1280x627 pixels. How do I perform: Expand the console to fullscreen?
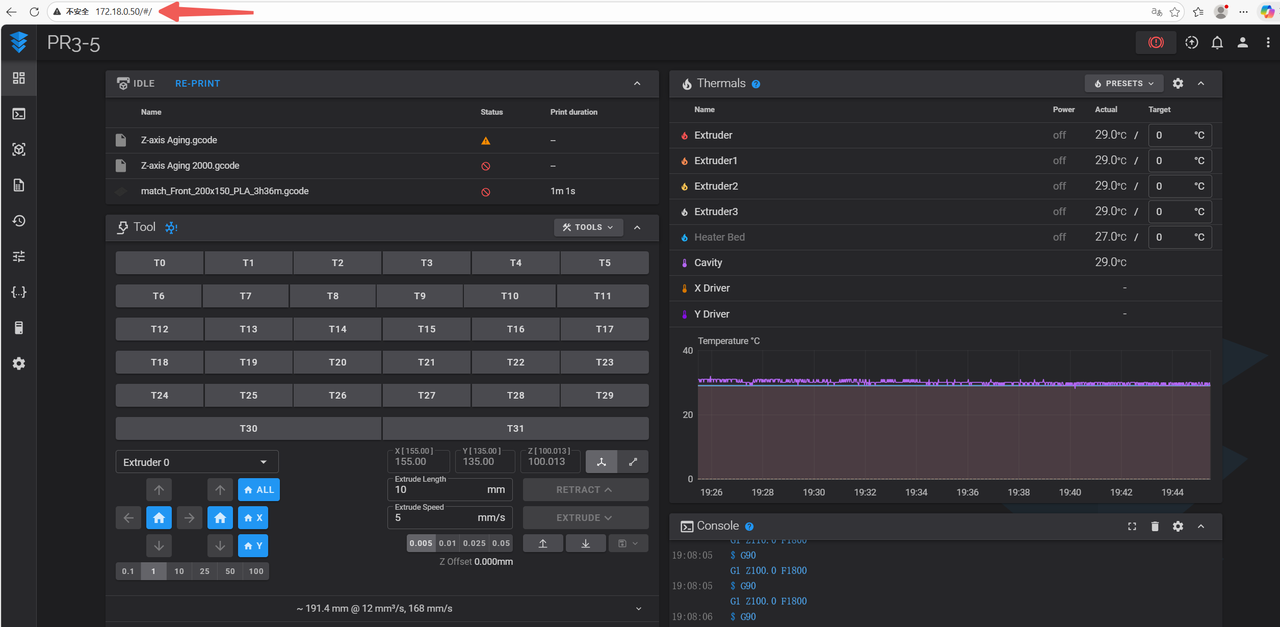click(1132, 526)
